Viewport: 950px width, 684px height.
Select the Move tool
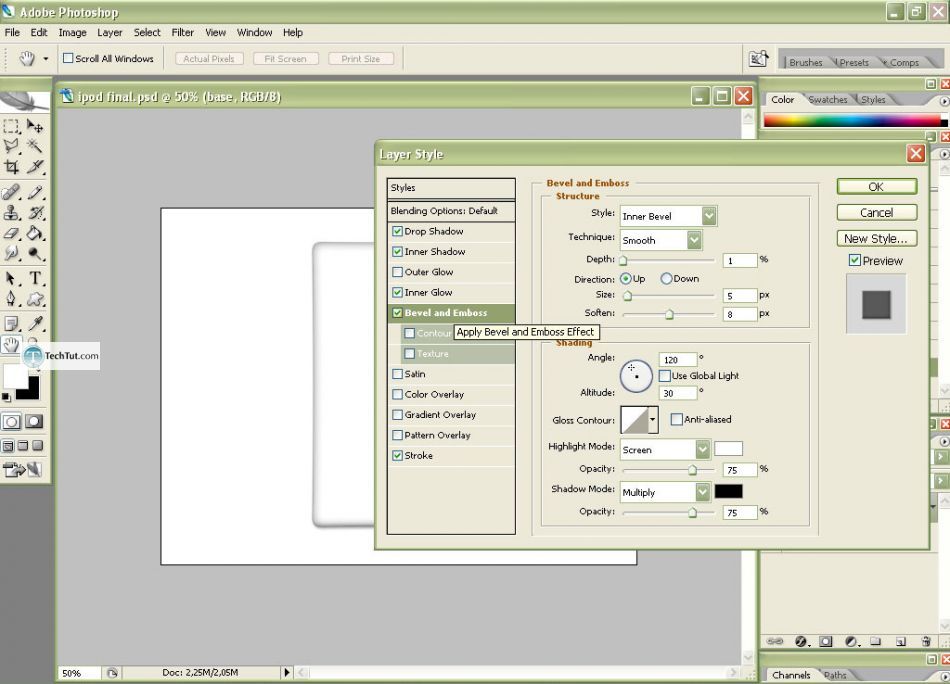(x=35, y=126)
